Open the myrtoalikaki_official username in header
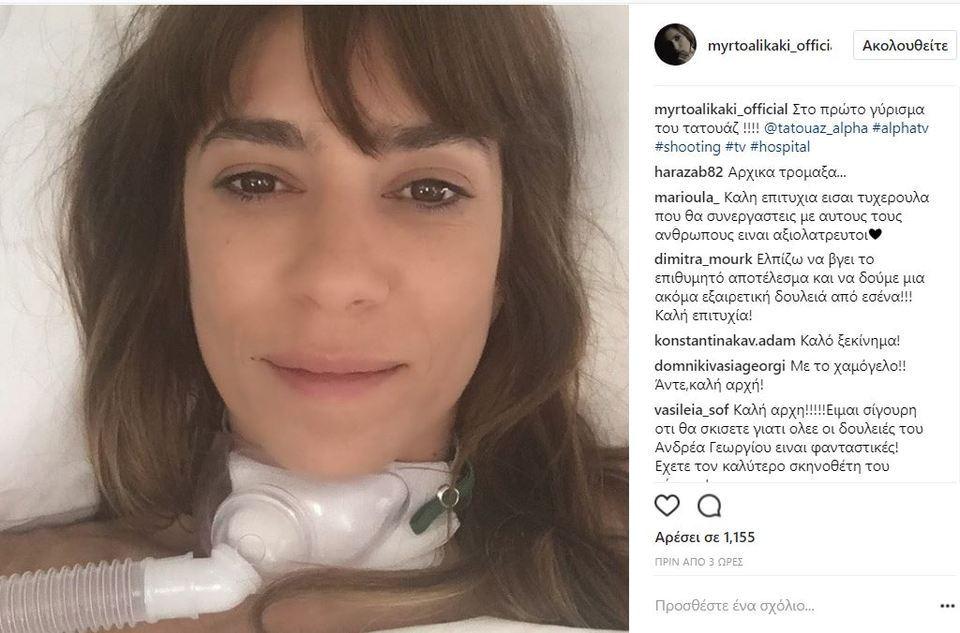This screenshot has width=960, height=633. (770, 46)
